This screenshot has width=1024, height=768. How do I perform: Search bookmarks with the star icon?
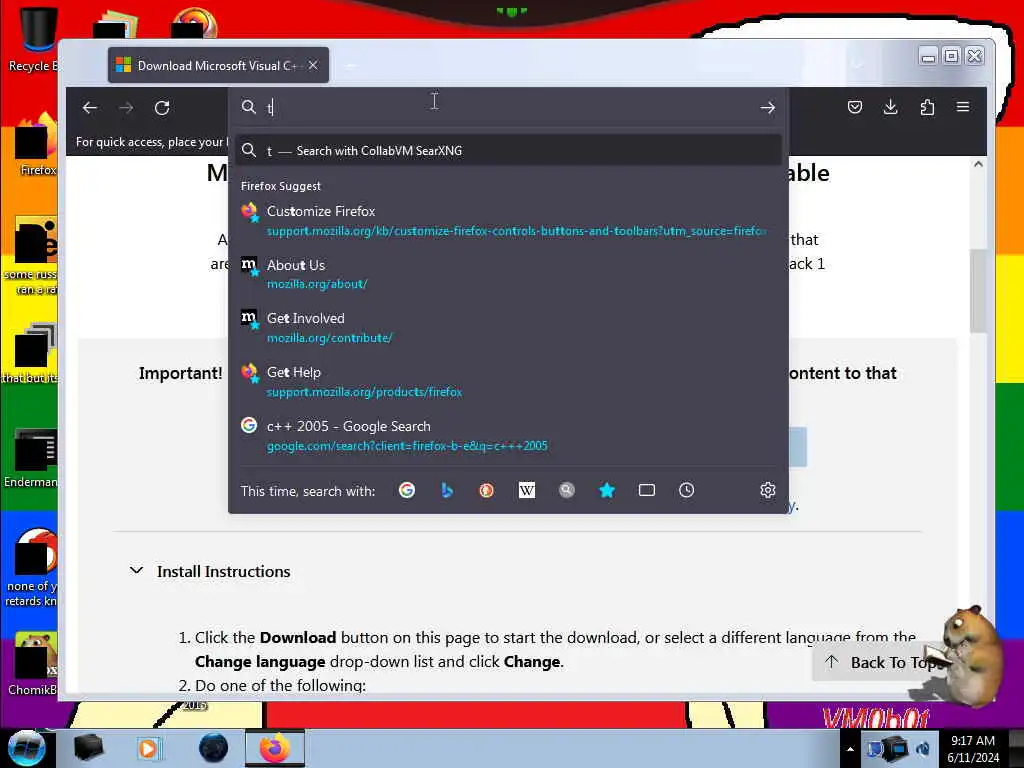(607, 490)
